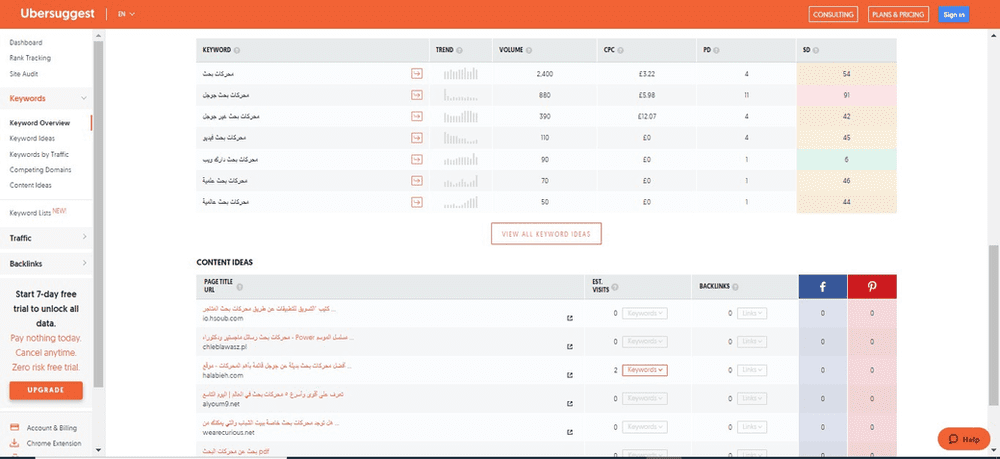Expand the Traffic sidebar section
Screen dimensions: 1000x459
[84, 238]
